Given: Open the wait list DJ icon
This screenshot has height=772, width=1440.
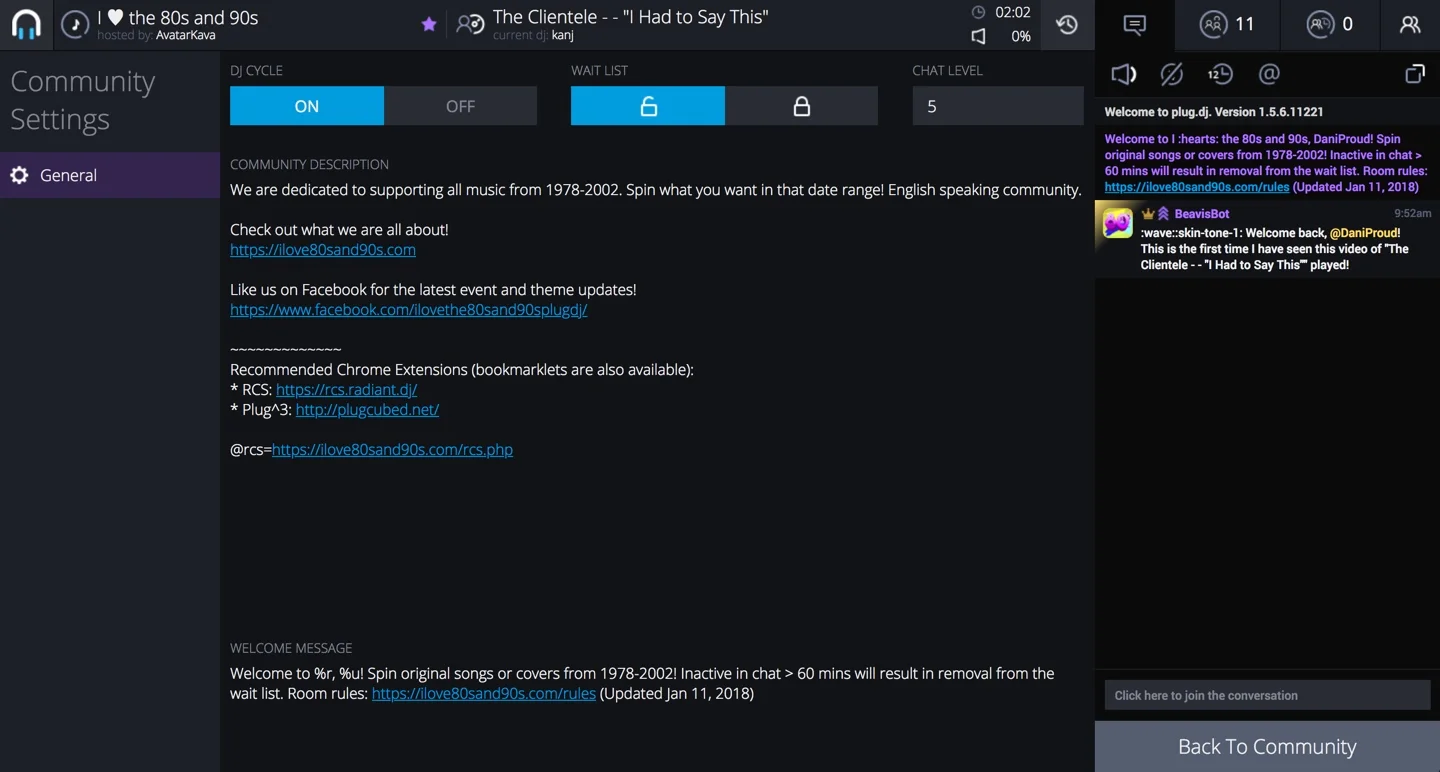Looking at the screenshot, I should [470, 24].
